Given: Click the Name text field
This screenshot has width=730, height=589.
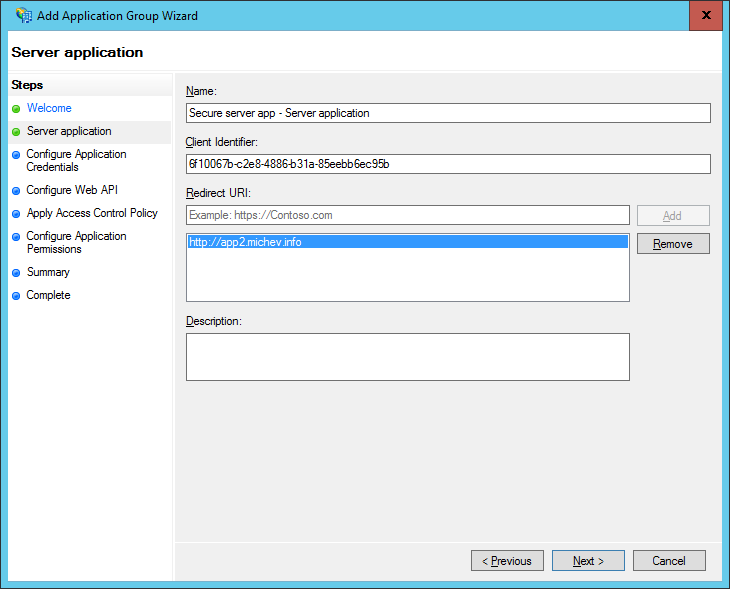Looking at the screenshot, I should (x=448, y=113).
